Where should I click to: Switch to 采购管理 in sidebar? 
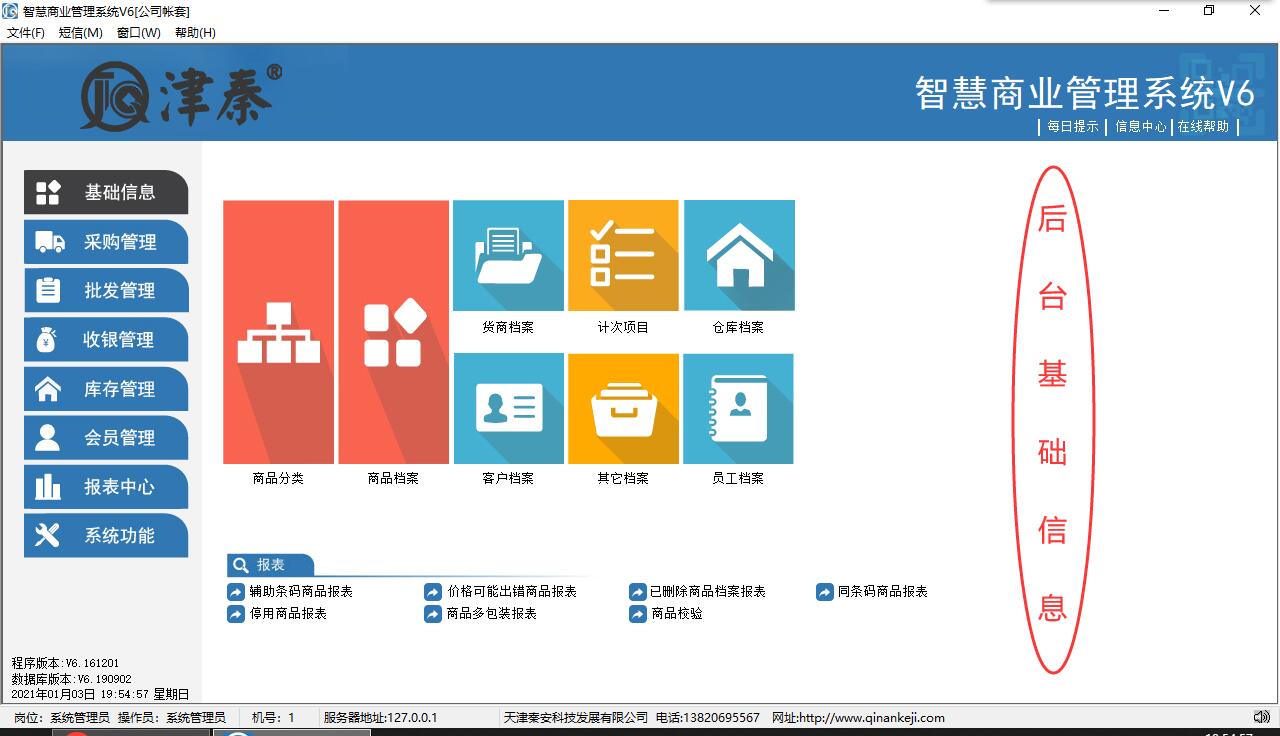pos(106,242)
